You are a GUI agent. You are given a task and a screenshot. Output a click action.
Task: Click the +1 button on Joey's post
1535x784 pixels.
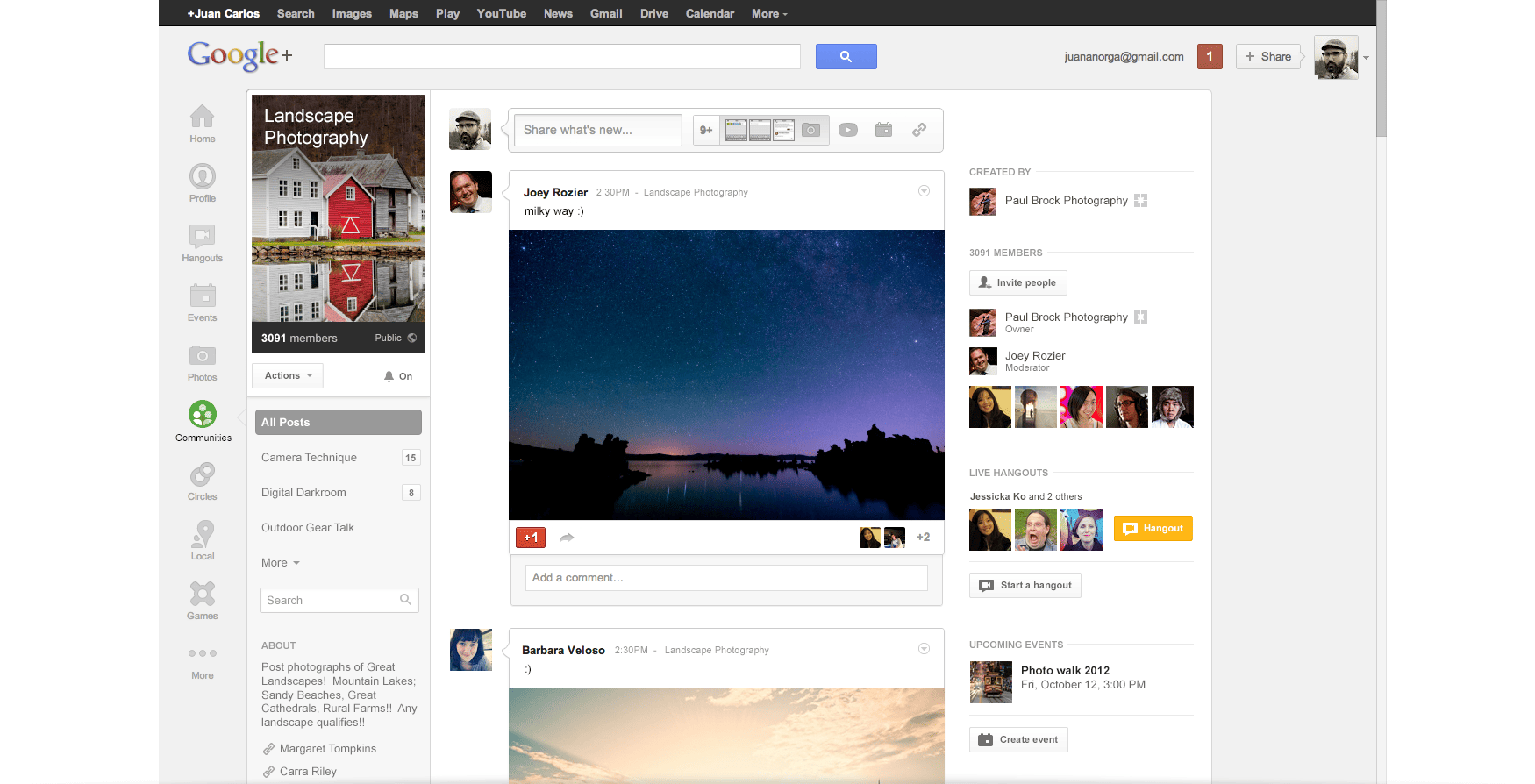tap(531, 538)
